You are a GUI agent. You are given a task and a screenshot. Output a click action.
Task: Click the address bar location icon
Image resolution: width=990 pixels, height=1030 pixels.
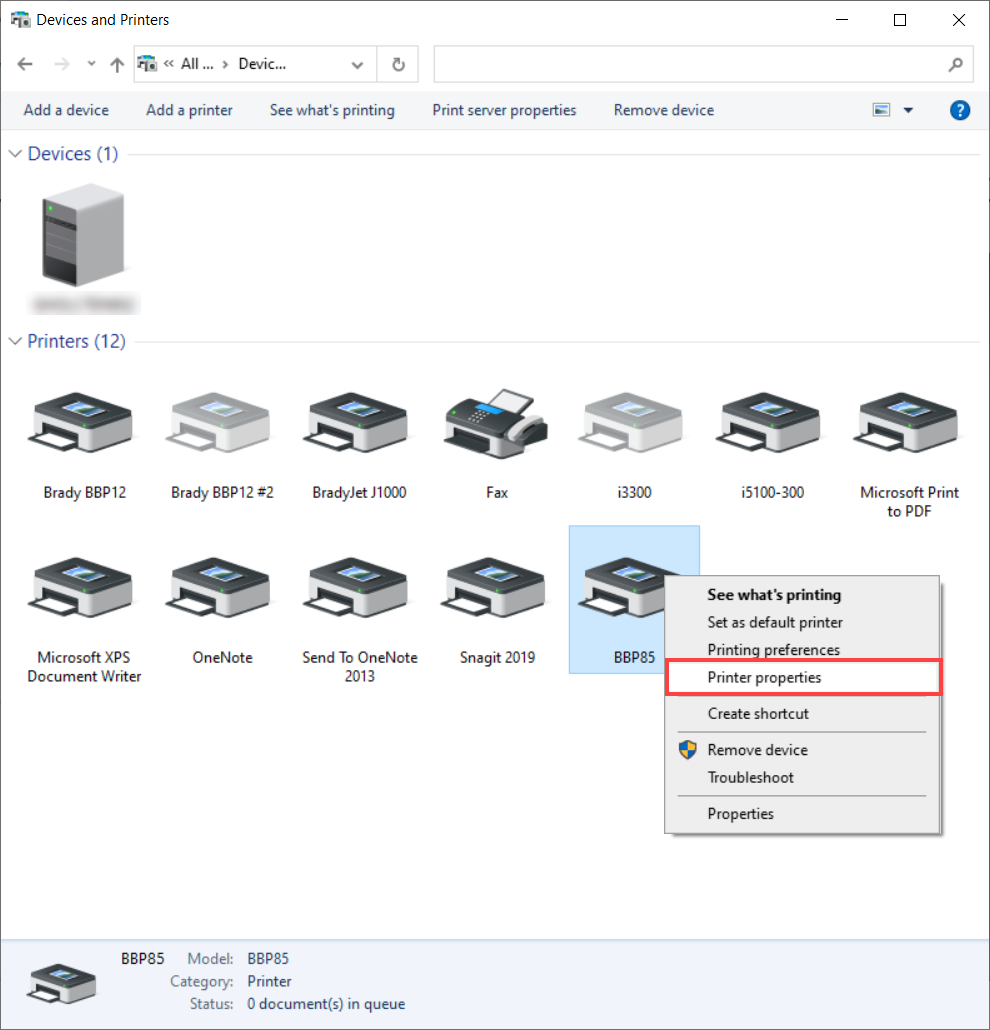coord(147,64)
